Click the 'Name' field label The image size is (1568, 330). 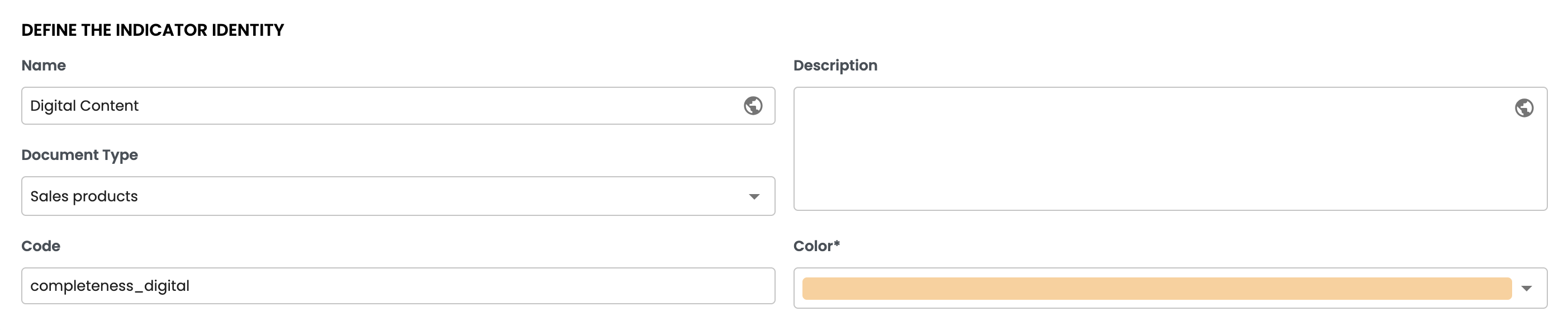[x=43, y=66]
